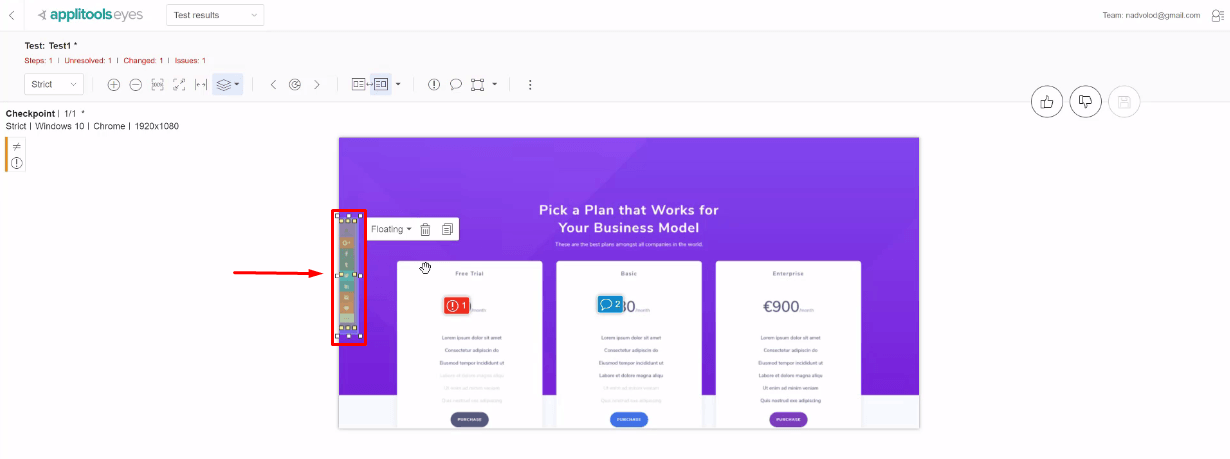The width and height of the screenshot is (1230, 459).
Task: Zoom out with the minus icon
Action: [136, 85]
